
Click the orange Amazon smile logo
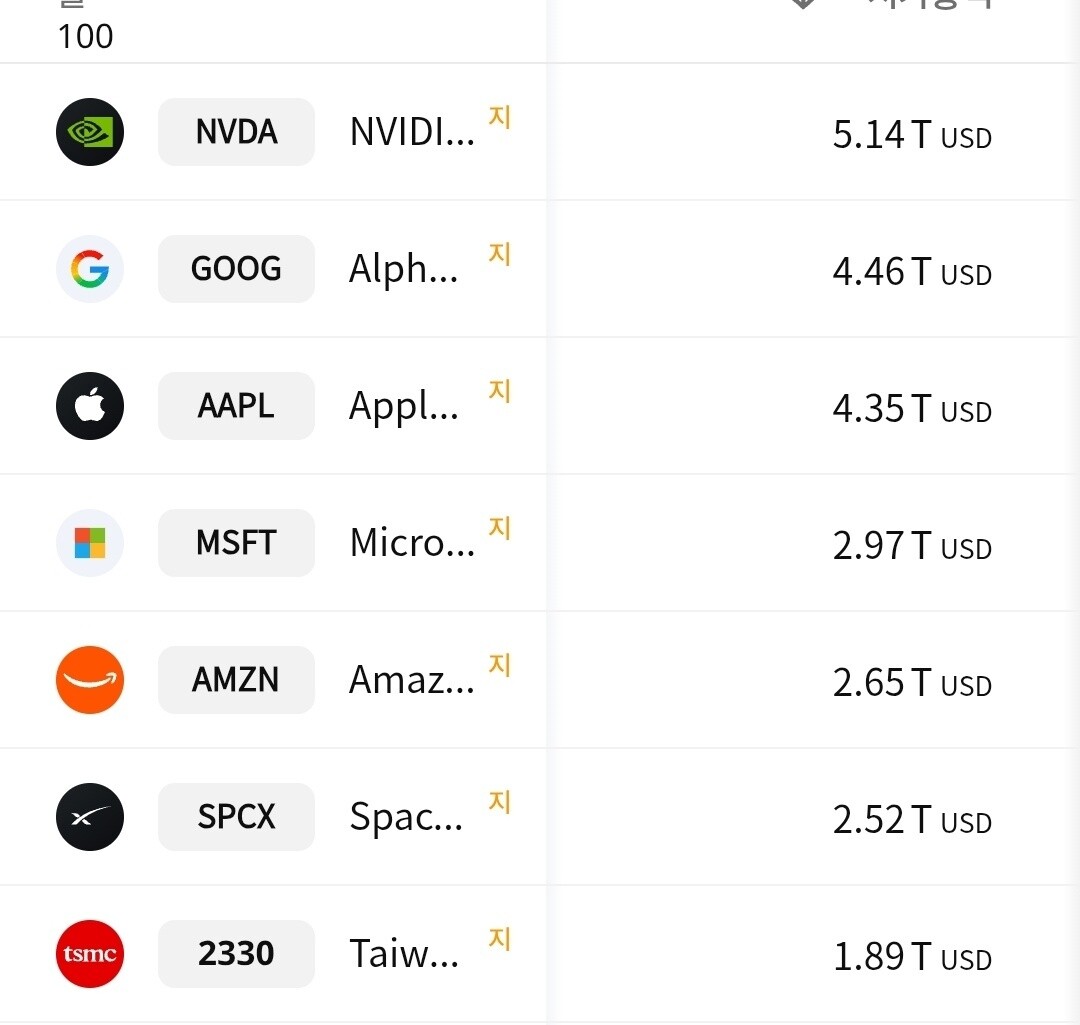[90, 680]
